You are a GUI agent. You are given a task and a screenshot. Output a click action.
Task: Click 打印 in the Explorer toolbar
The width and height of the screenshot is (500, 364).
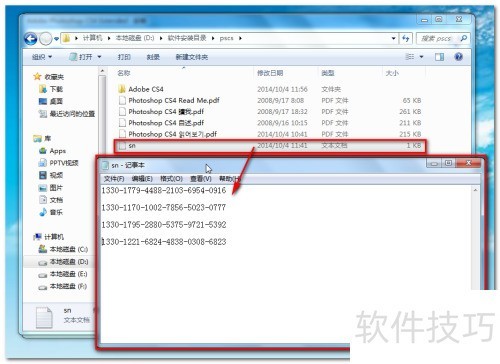tap(124, 57)
